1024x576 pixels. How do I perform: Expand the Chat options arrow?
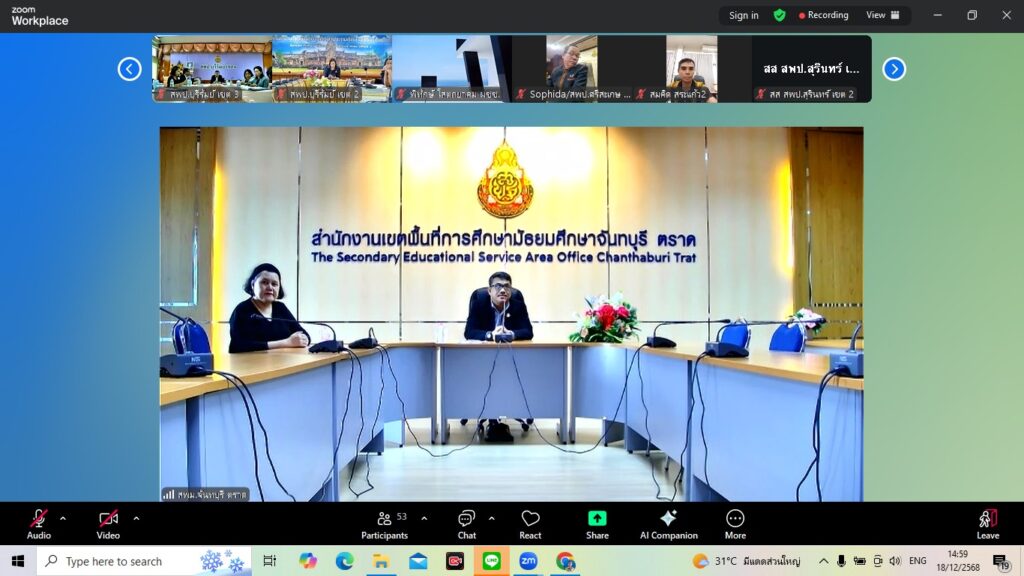click(x=491, y=518)
